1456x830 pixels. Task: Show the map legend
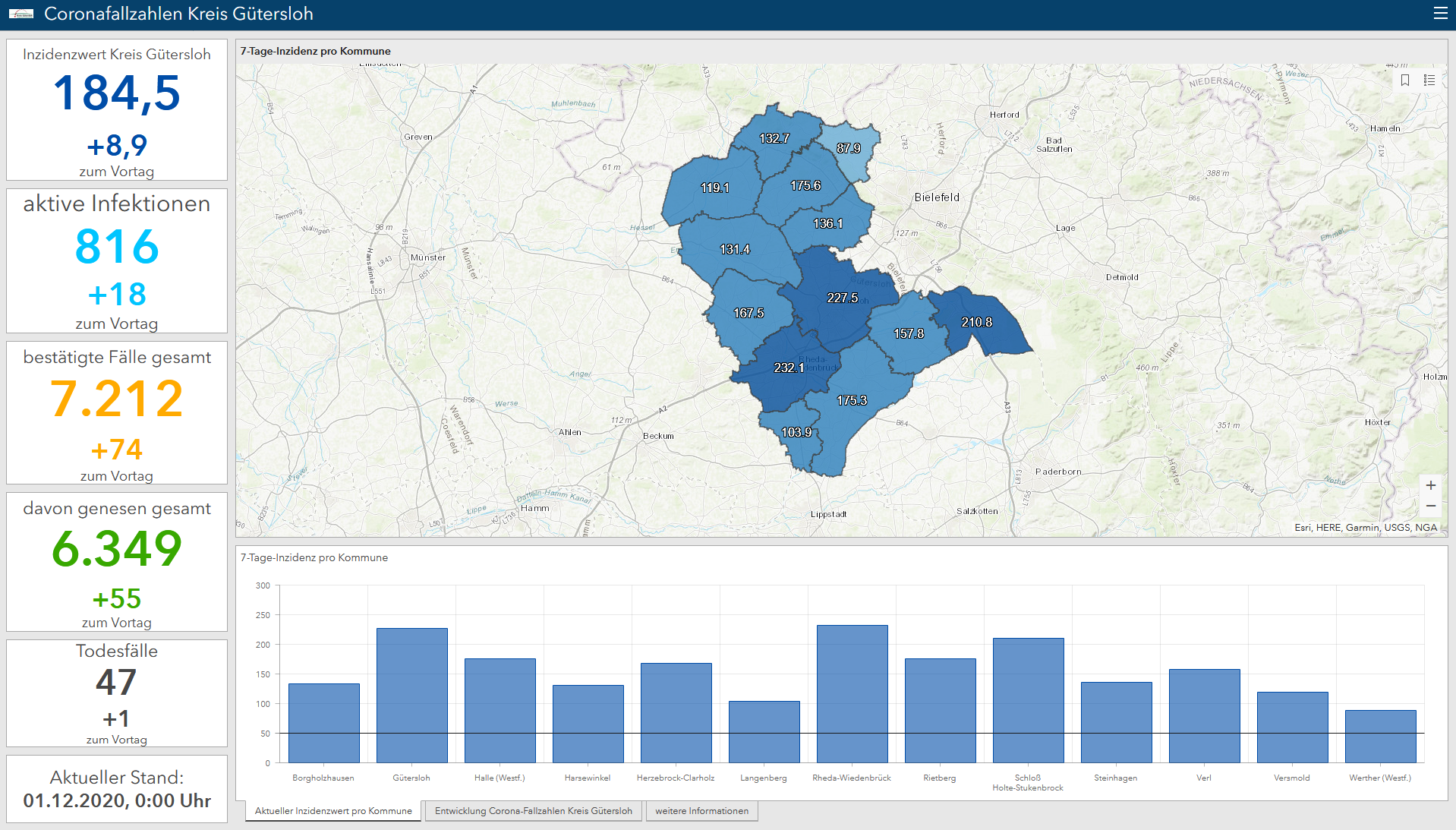coord(1429,80)
